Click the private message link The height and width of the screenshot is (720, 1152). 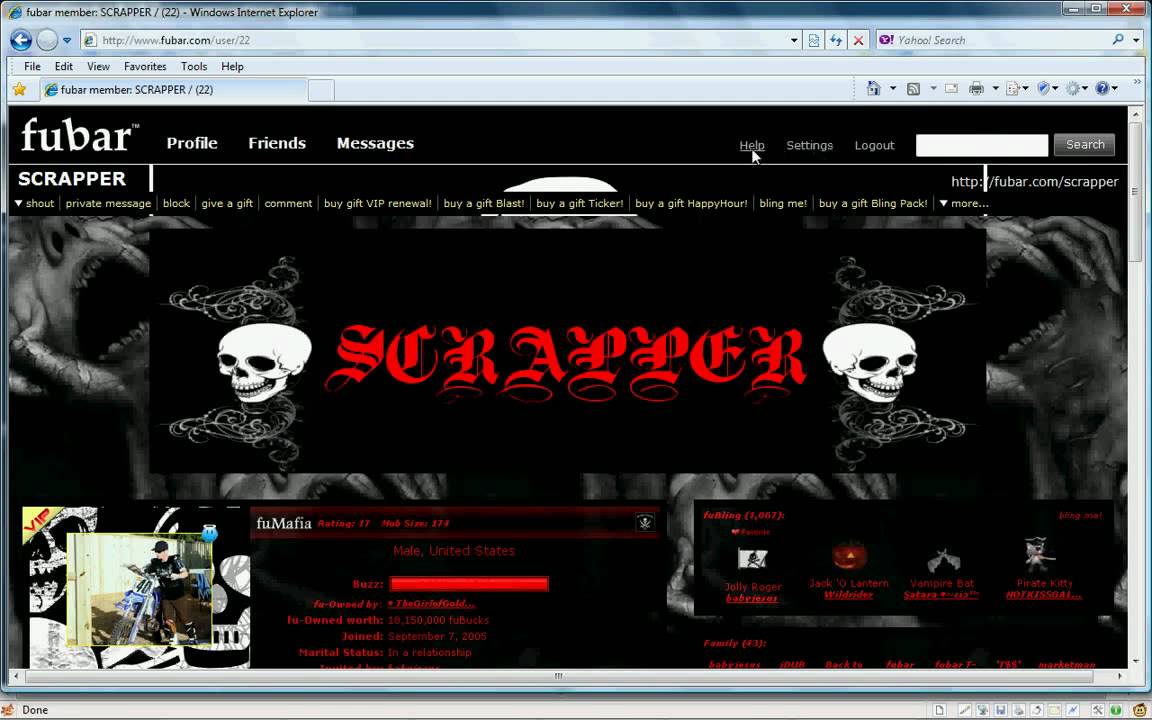click(x=108, y=204)
